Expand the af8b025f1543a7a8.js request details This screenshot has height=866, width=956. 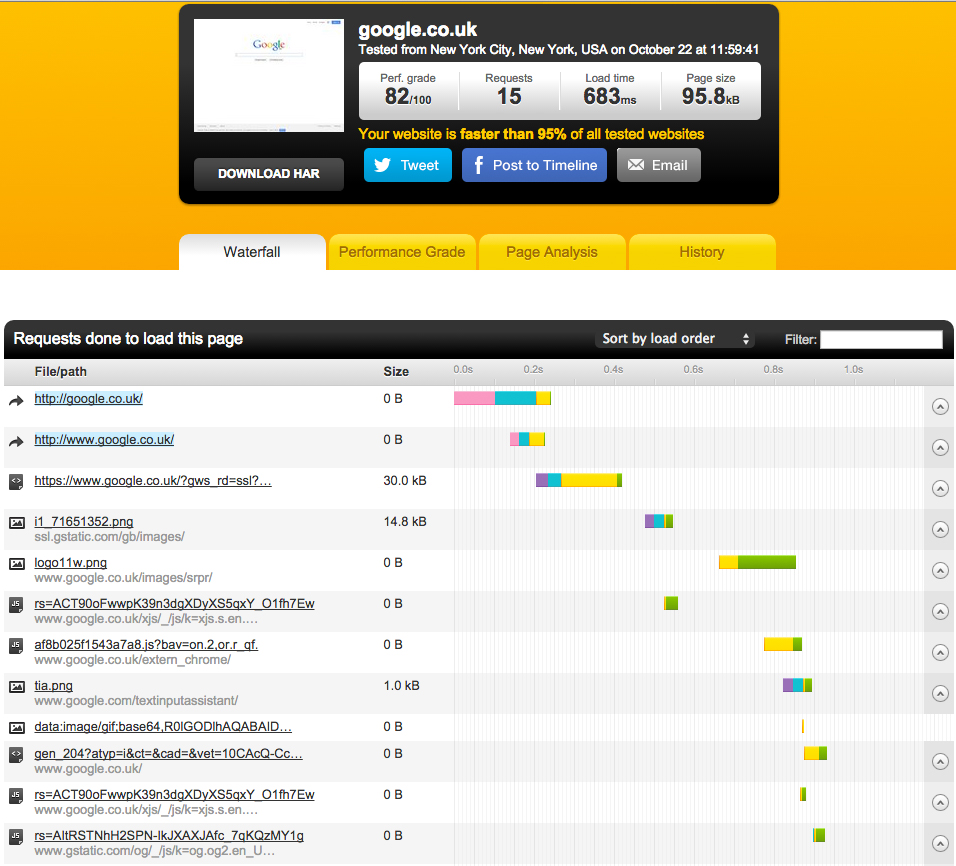click(940, 653)
